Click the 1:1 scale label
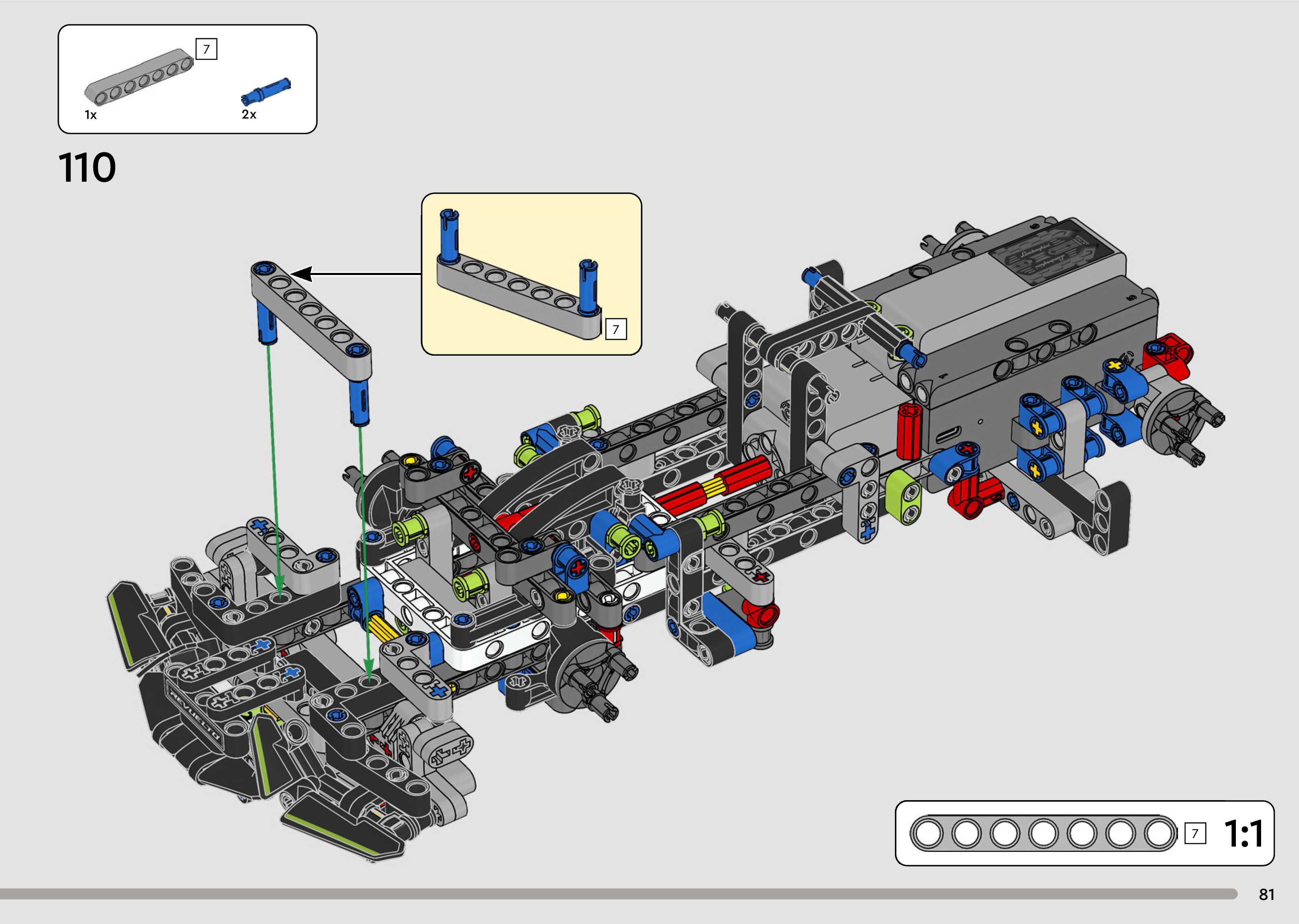The image size is (1299, 924). click(x=1243, y=834)
